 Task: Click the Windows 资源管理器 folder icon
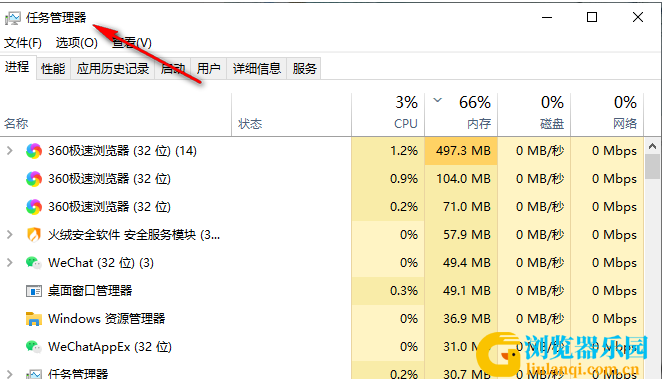click(34, 319)
